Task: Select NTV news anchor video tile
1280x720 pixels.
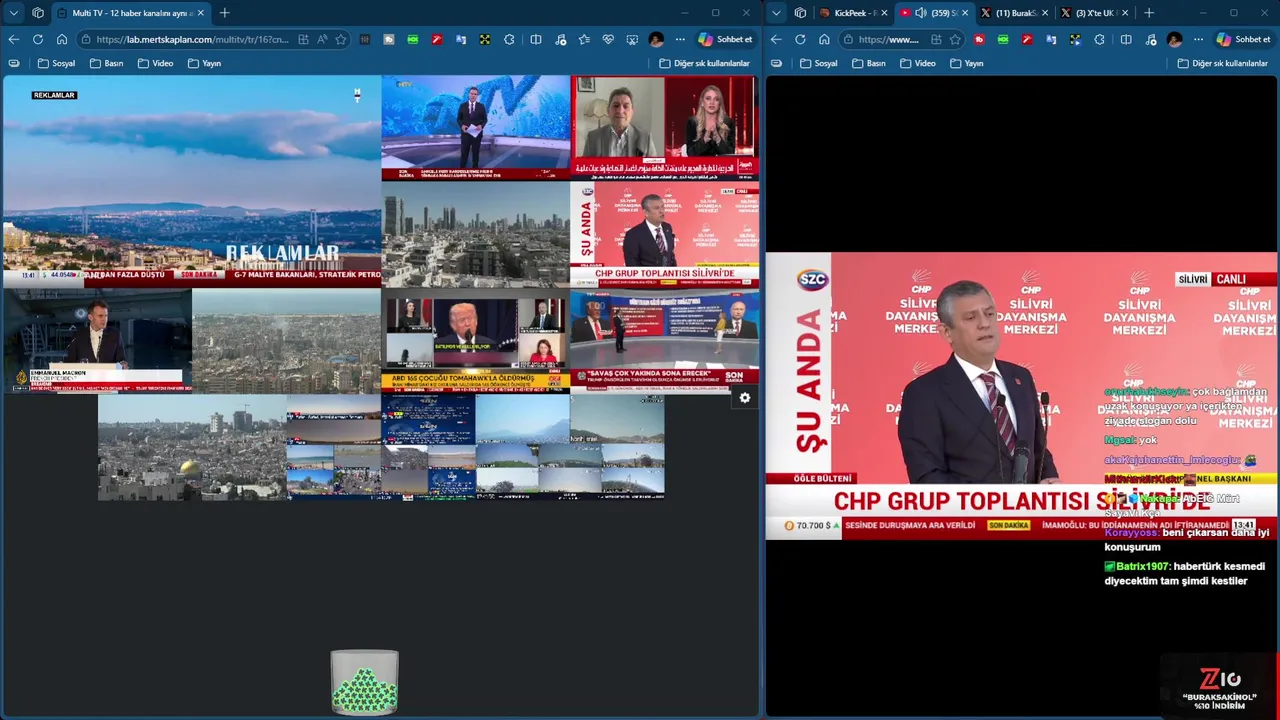Action: 475,127
